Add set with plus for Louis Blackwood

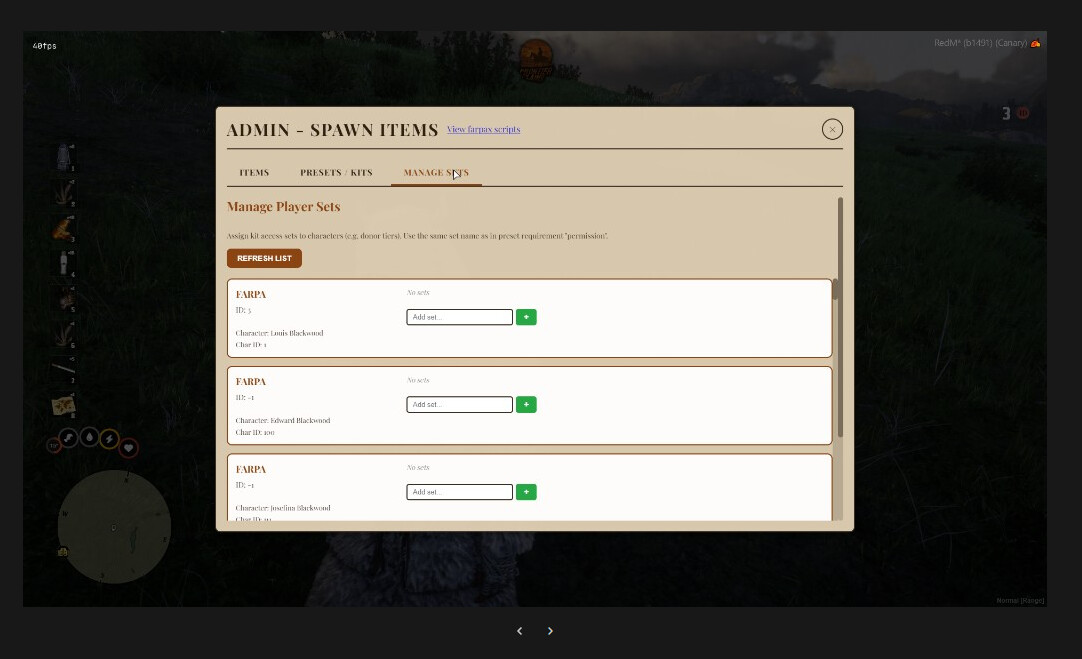pos(526,317)
